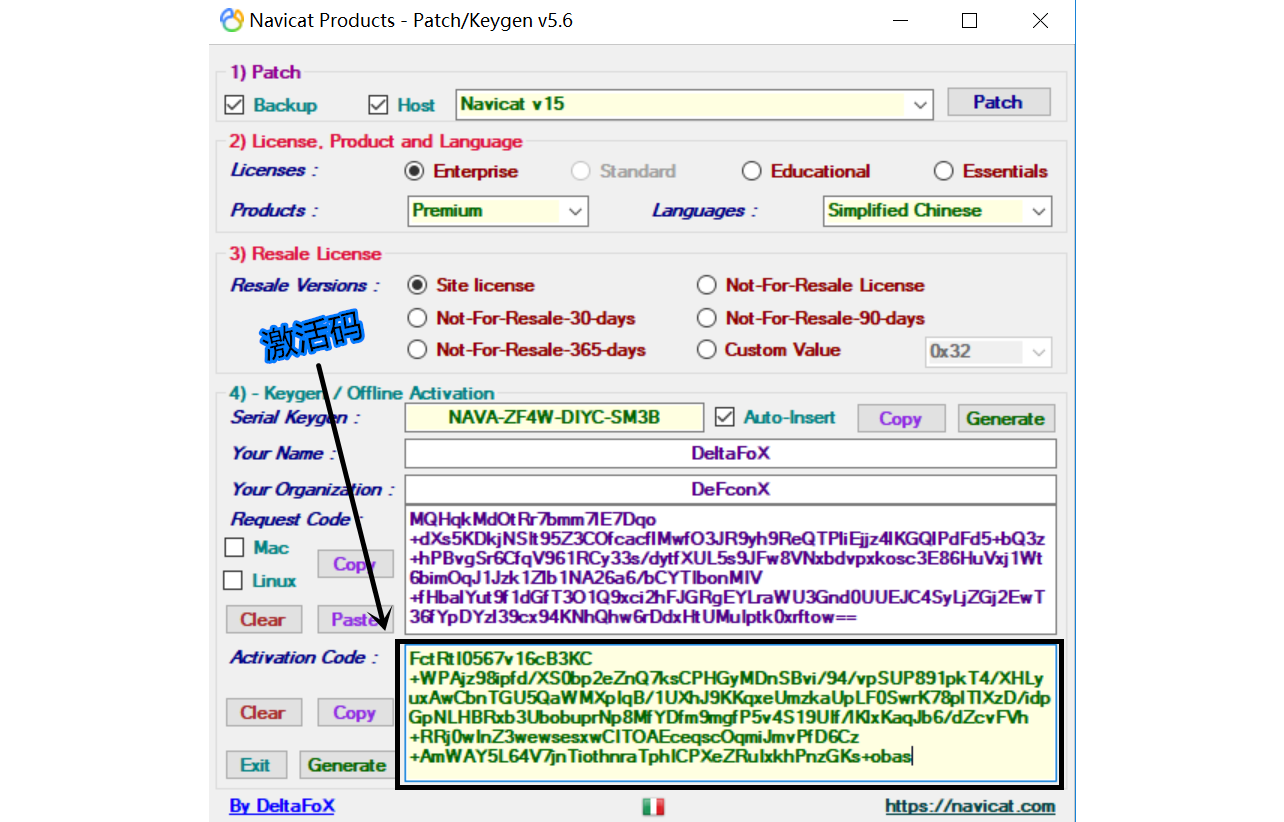This screenshot has width=1284, height=822.
Task: Select Not-For-Resale-365-days option
Action: (418, 350)
